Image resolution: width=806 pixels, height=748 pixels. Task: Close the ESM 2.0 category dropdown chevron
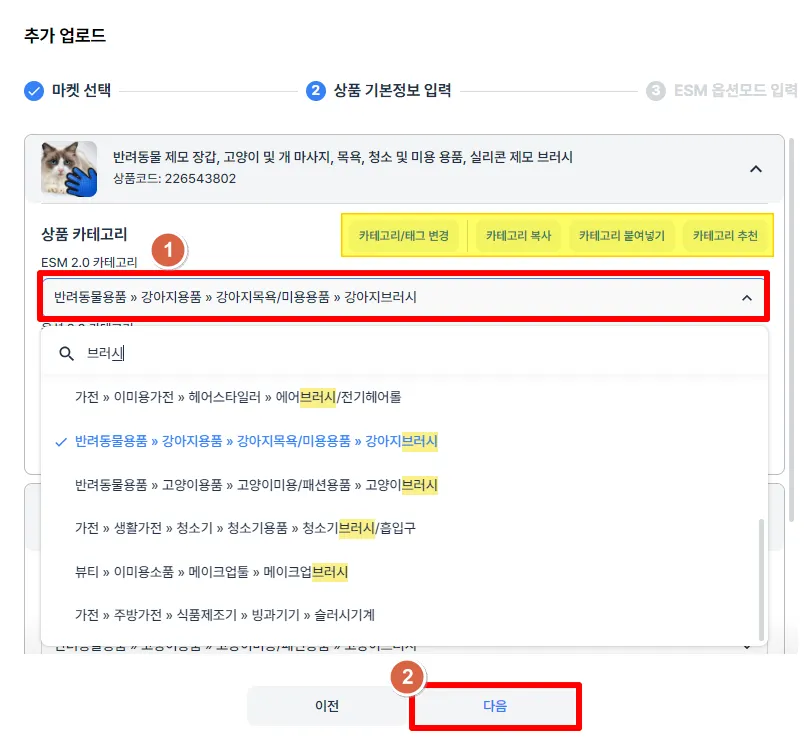click(747, 298)
